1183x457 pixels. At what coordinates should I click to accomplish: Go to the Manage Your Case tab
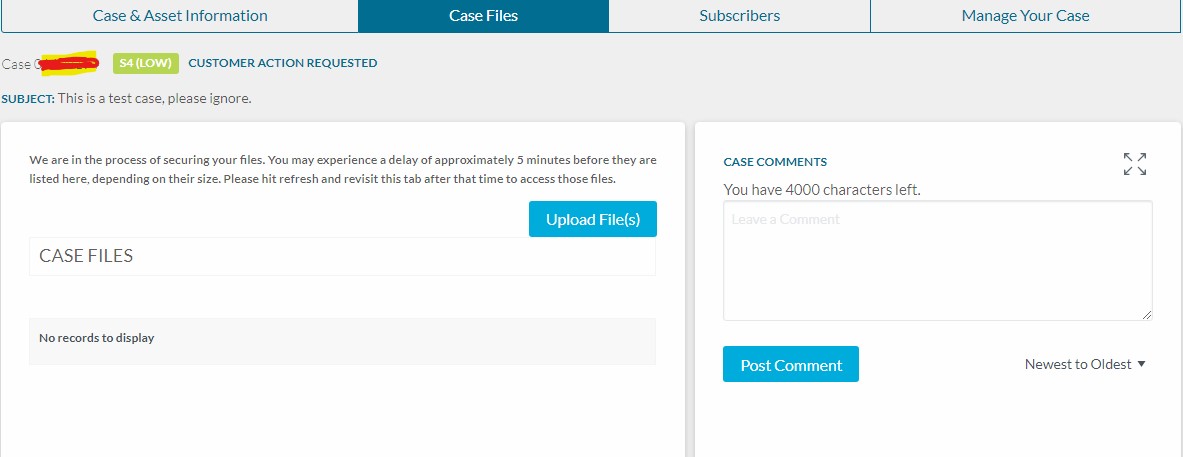tap(1025, 16)
